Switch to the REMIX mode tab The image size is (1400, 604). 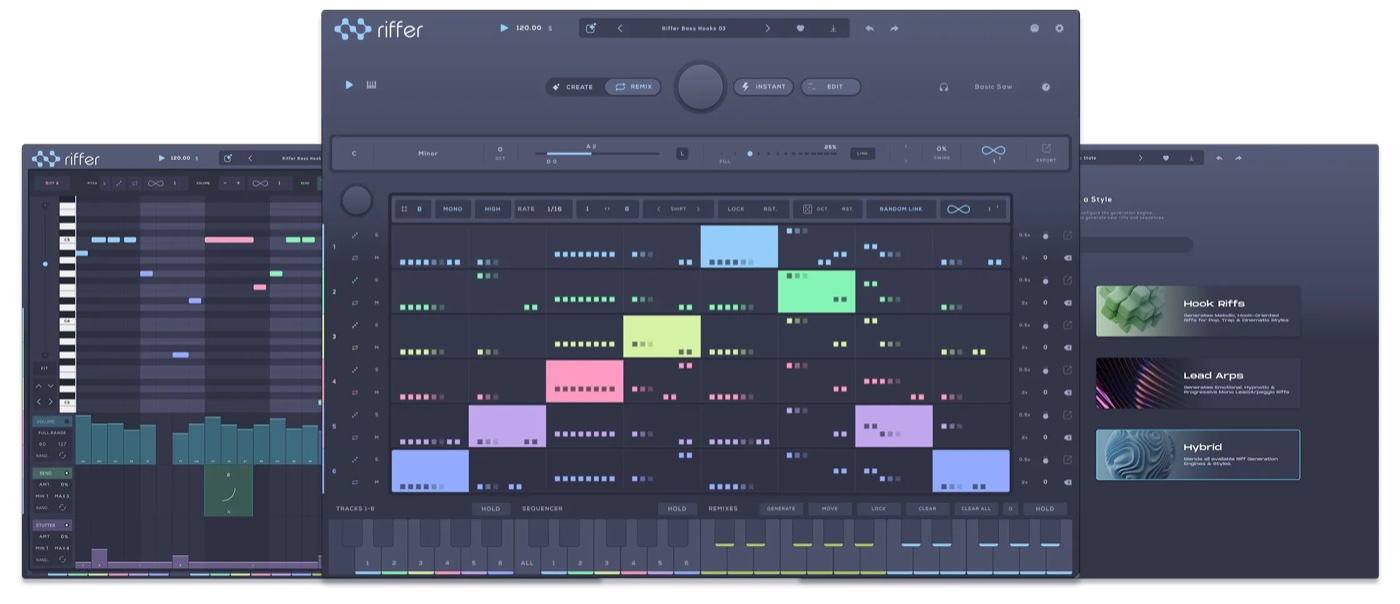[633, 87]
